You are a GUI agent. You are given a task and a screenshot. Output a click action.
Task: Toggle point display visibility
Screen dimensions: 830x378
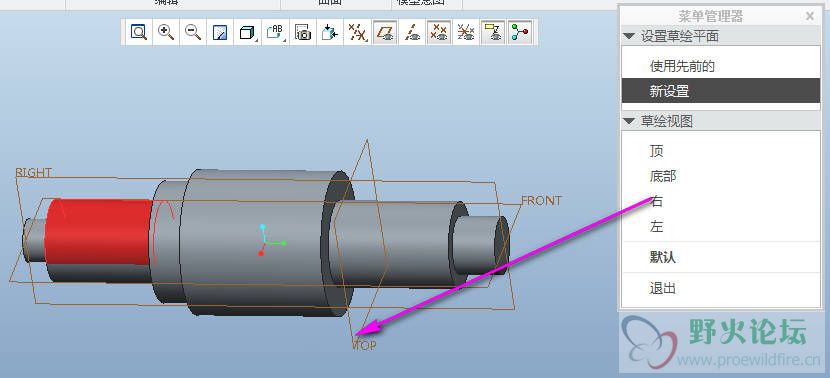click(x=439, y=33)
